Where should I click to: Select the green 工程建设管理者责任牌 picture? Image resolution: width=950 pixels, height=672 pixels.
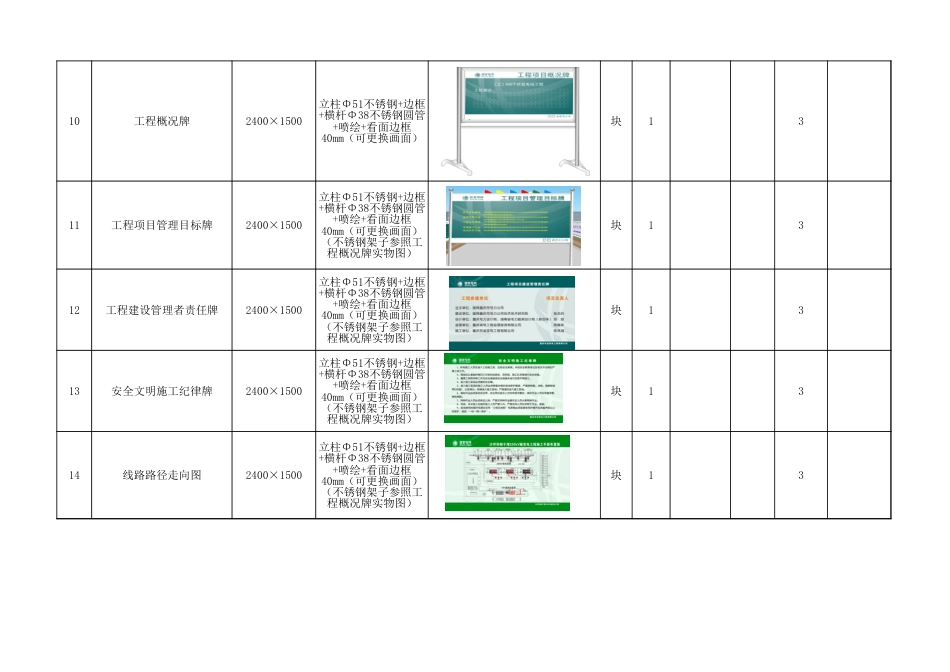(512, 310)
